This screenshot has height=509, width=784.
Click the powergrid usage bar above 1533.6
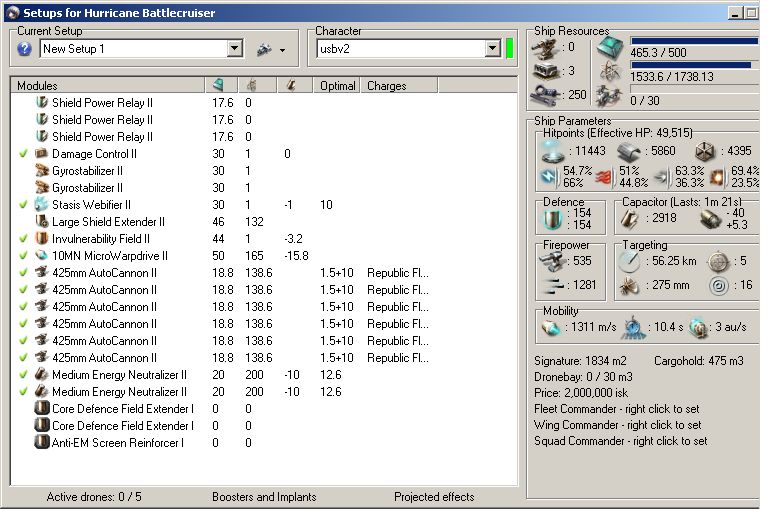pos(694,65)
